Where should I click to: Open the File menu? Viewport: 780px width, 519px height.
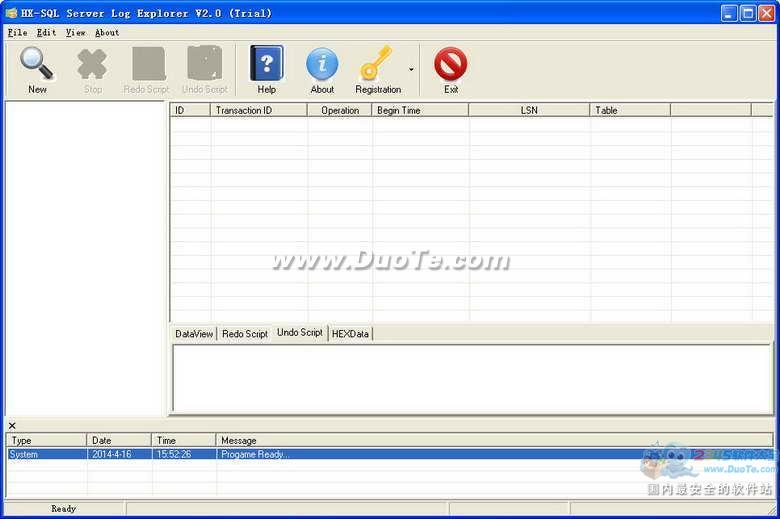(x=17, y=33)
